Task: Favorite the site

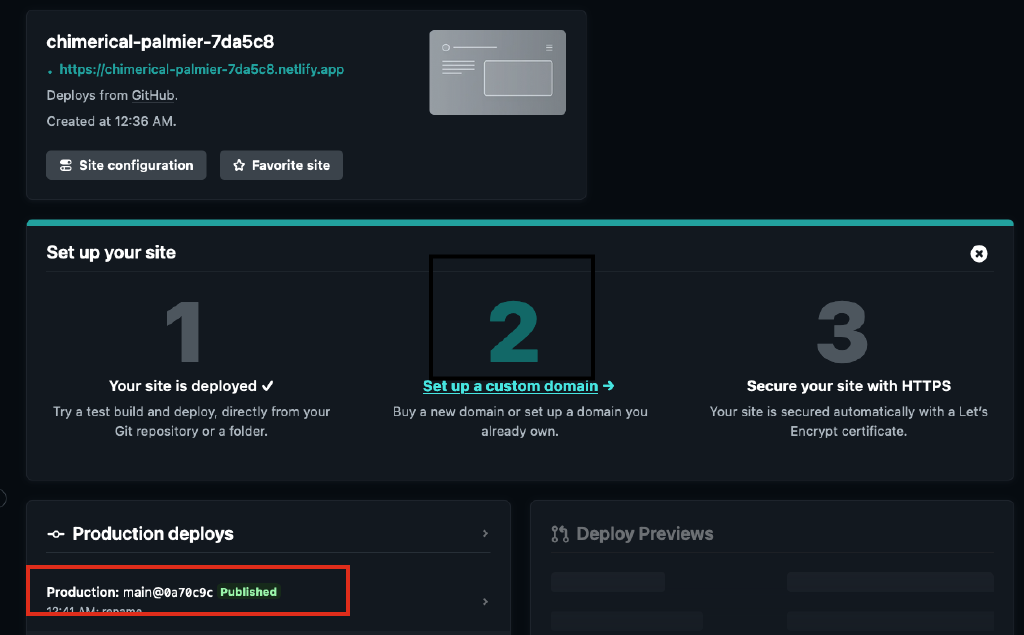Action: 281,165
